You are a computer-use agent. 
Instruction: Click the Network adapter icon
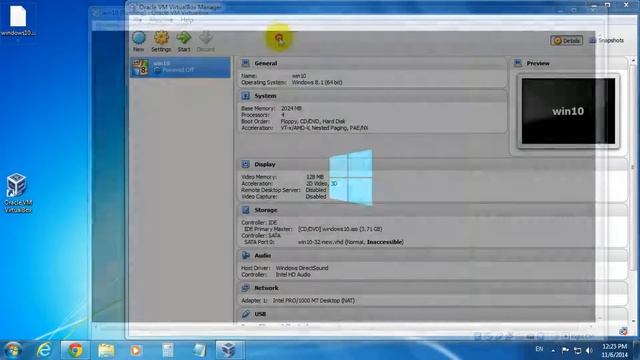click(245, 288)
